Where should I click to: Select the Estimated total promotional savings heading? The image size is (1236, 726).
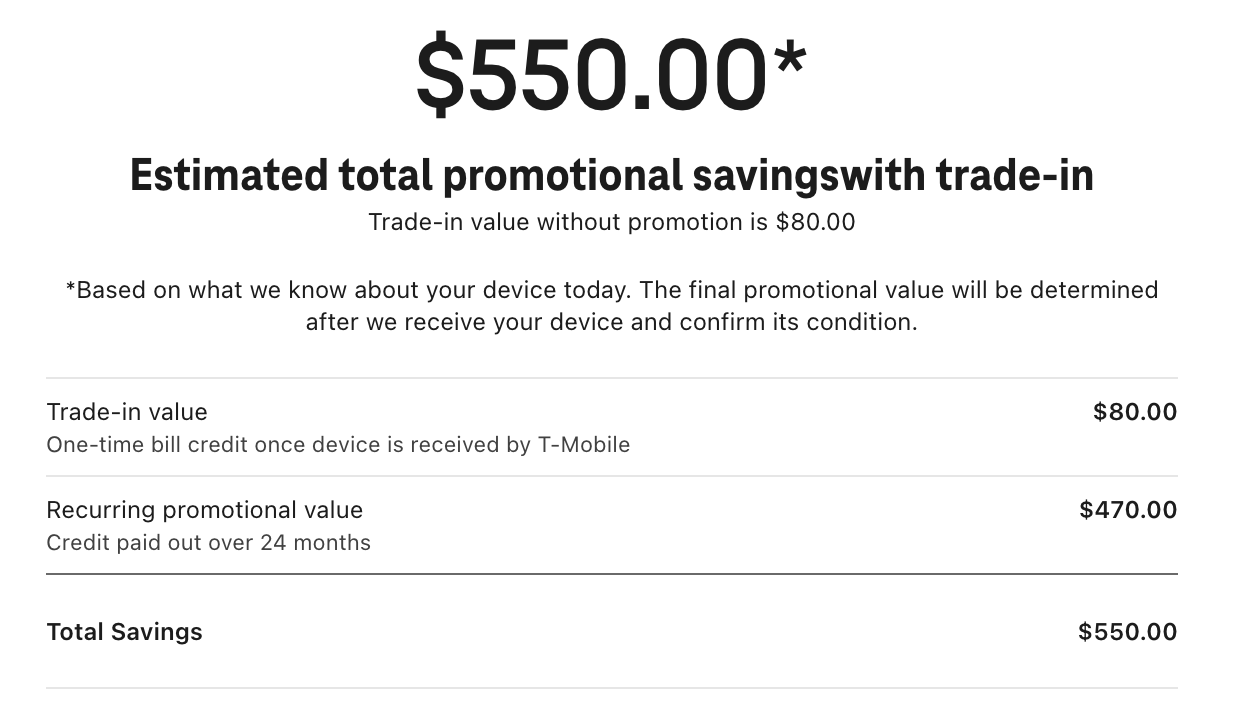611,175
